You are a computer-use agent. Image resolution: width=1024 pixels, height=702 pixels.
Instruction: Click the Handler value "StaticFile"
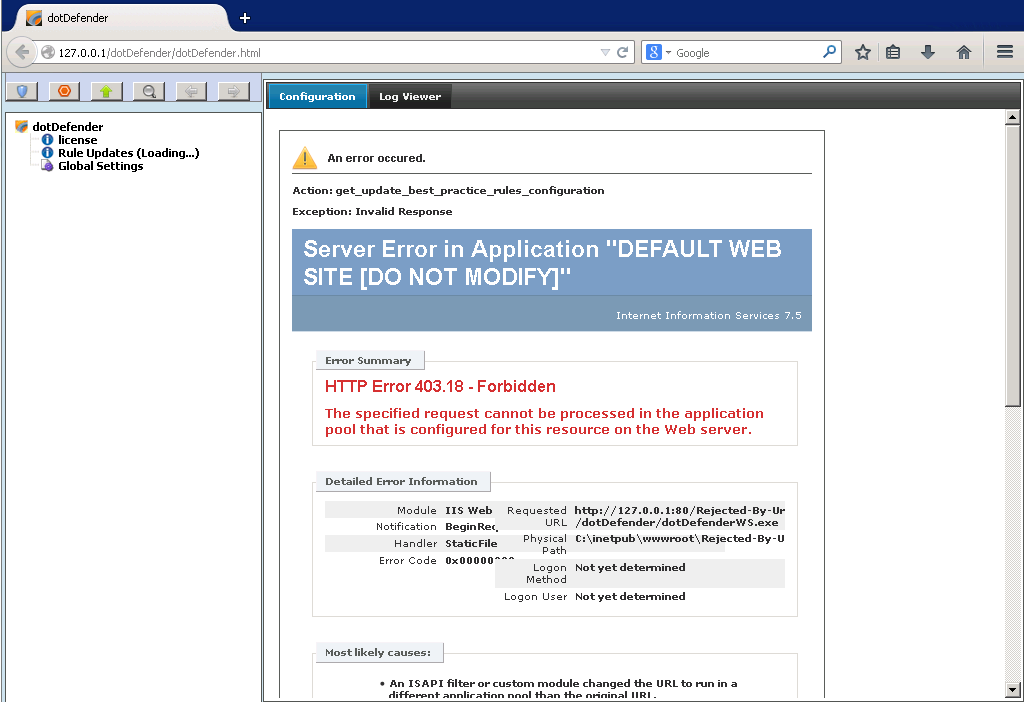472,543
